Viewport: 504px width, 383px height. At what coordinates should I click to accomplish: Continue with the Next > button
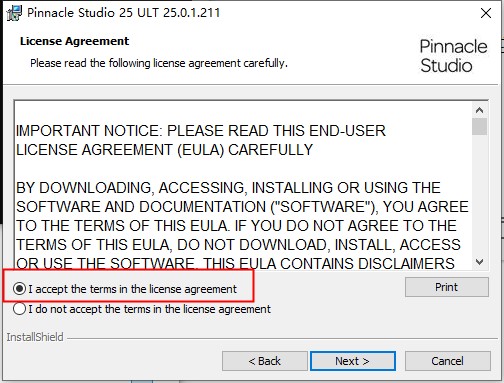tap(353, 361)
